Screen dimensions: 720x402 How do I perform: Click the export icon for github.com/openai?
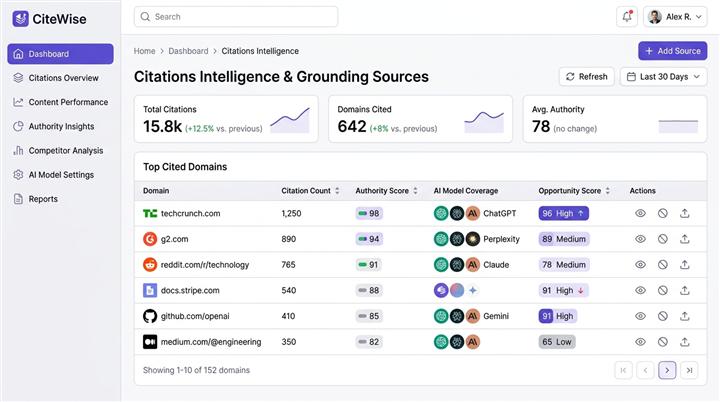(685, 316)
